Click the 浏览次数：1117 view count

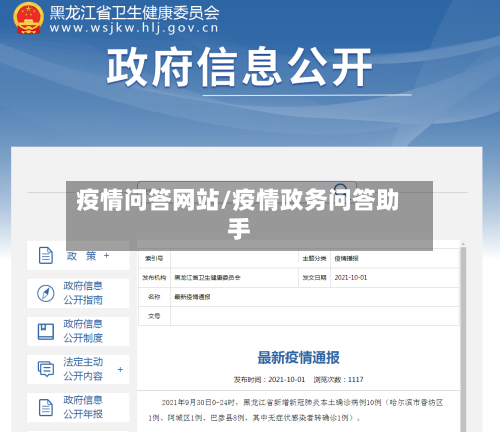(x=338, y=380)
